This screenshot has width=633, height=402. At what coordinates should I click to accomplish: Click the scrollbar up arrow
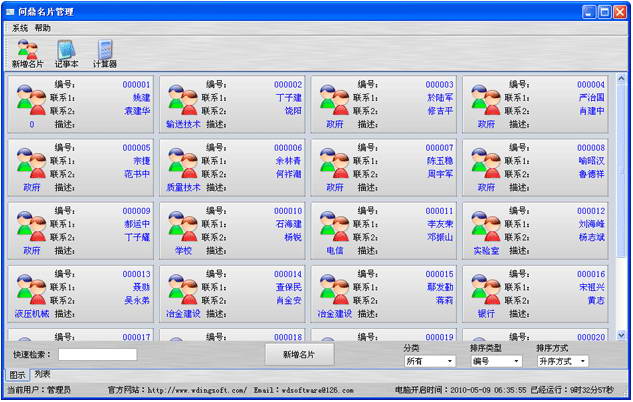coord(621,78)
